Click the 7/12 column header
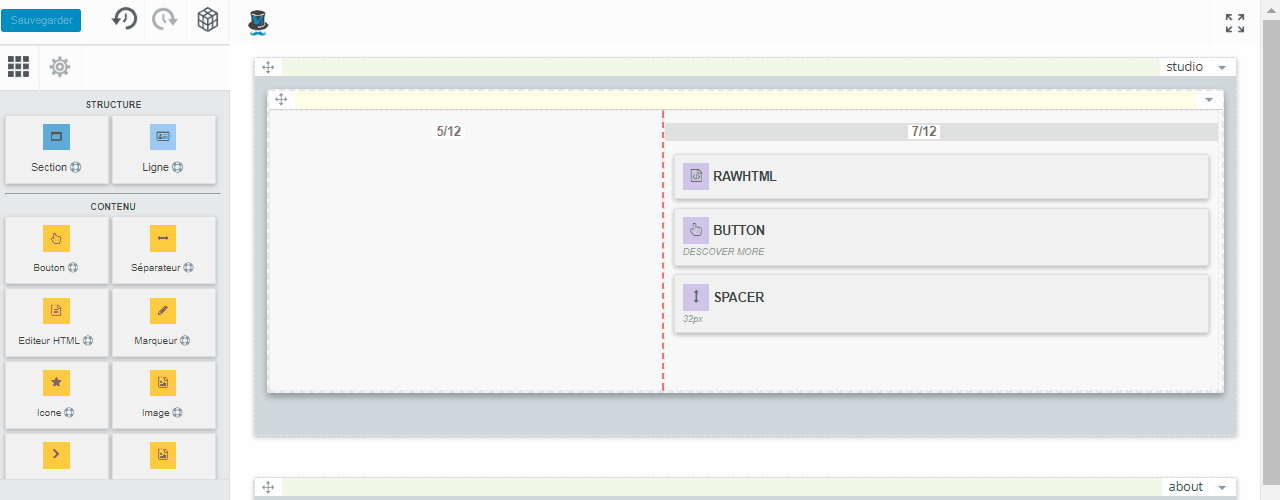Image resolution: width=1280 pixels, height=500 pixels. pos(924,132)
